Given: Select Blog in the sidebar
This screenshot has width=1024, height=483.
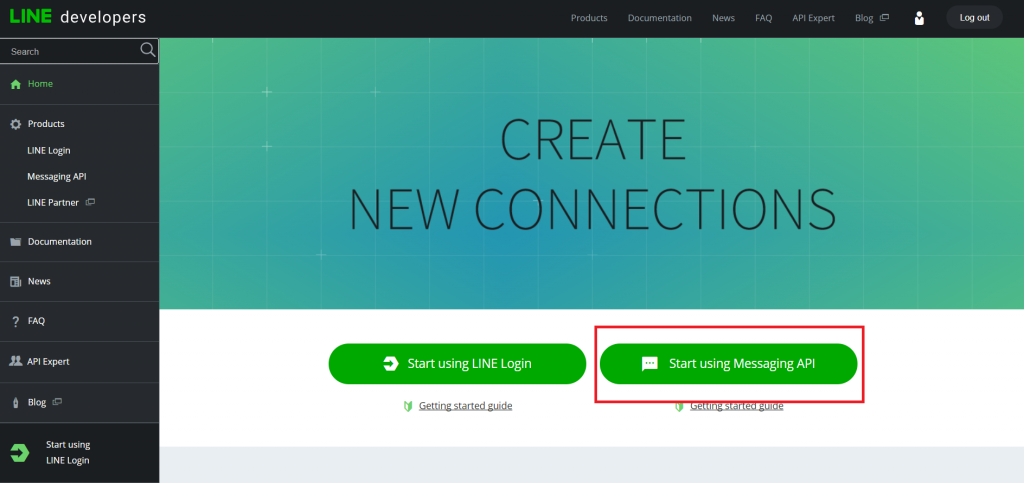Looking at the screenshot, I should coord(37,402).
